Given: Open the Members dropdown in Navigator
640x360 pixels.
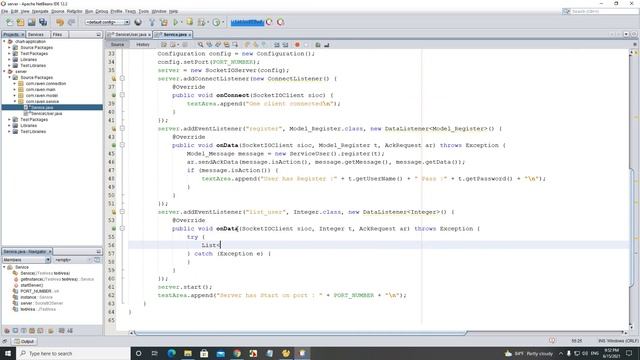Looking at the screenshot, I should pos(27,260).
